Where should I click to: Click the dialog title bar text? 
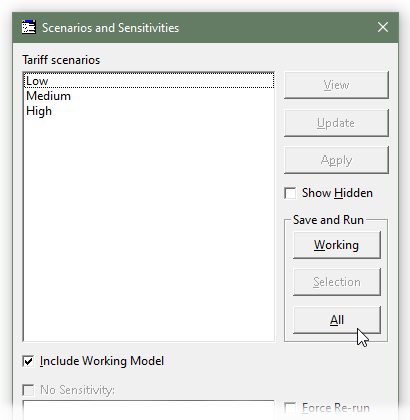[x=110, y=28]
